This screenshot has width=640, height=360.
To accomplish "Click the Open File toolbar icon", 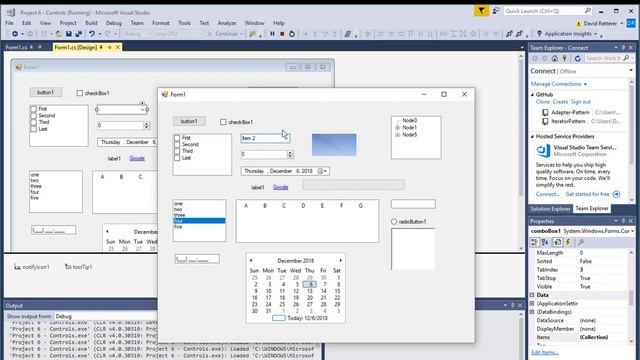I will 59,34.
